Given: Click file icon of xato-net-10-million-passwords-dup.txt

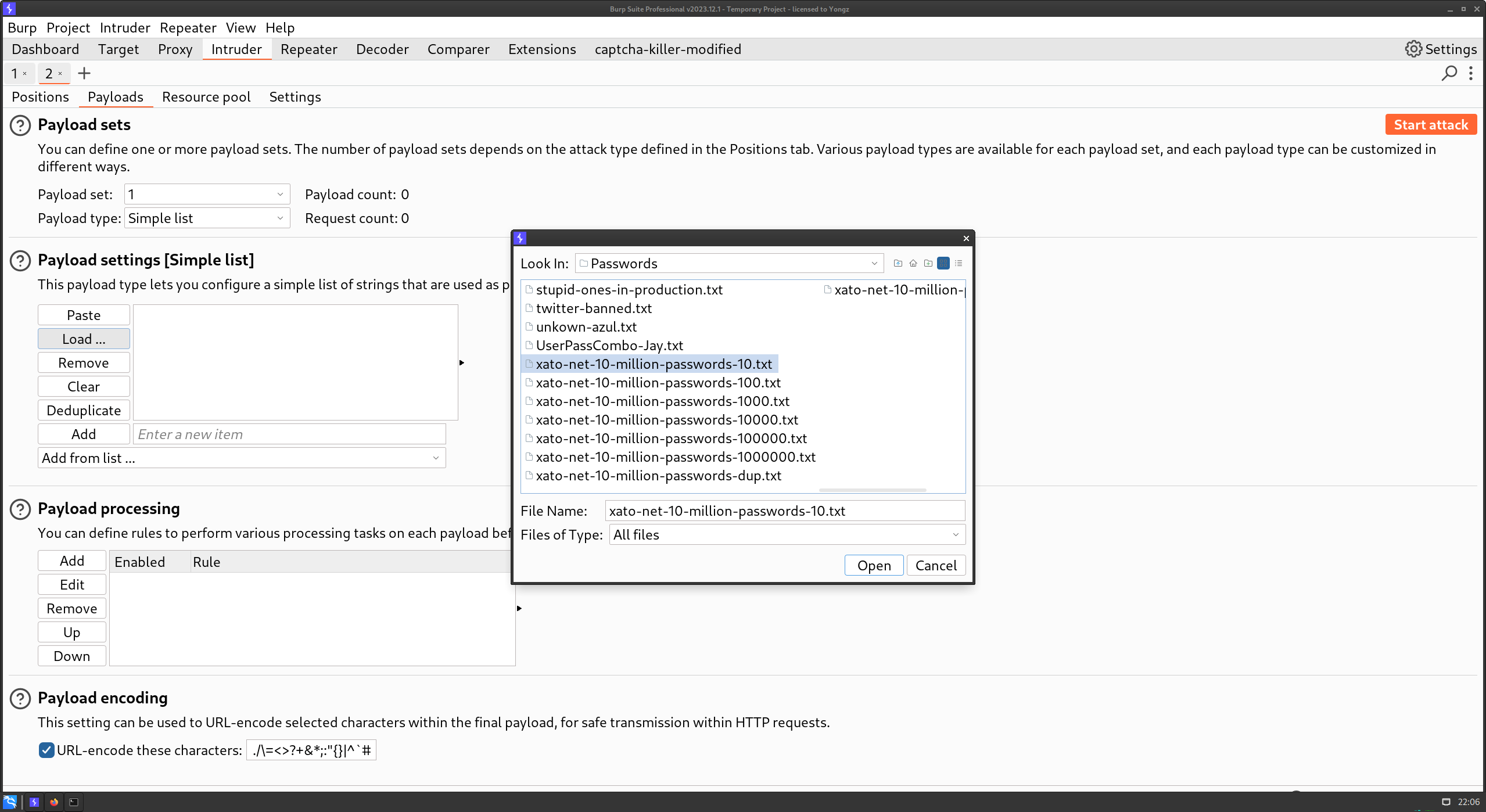Looking at the screenshot, I should pos(529,475).
